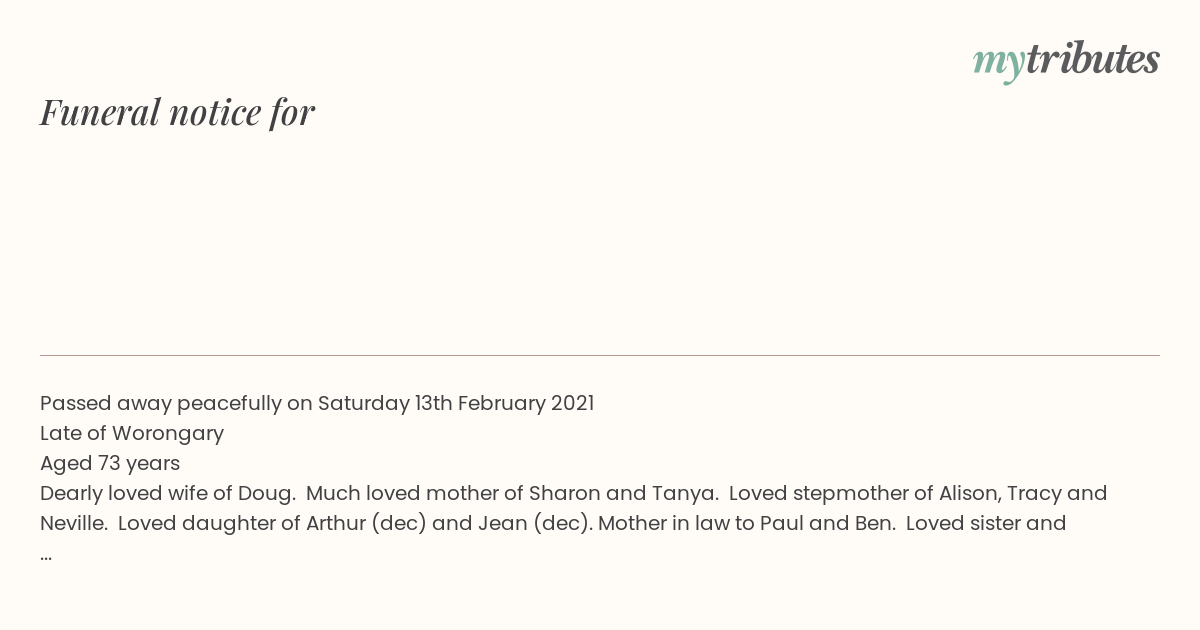Click the dark "tributes" part of logo
1200x630 pixels.
(1092, 59)
